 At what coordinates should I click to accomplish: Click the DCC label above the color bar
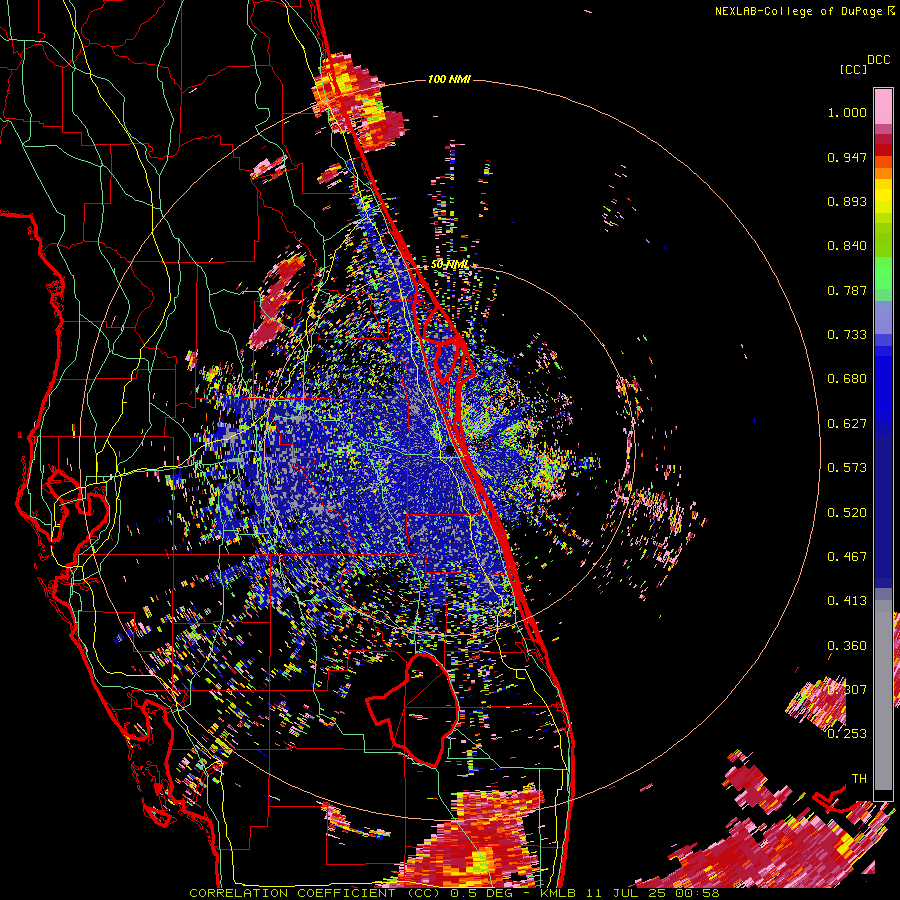coord(879,60)
